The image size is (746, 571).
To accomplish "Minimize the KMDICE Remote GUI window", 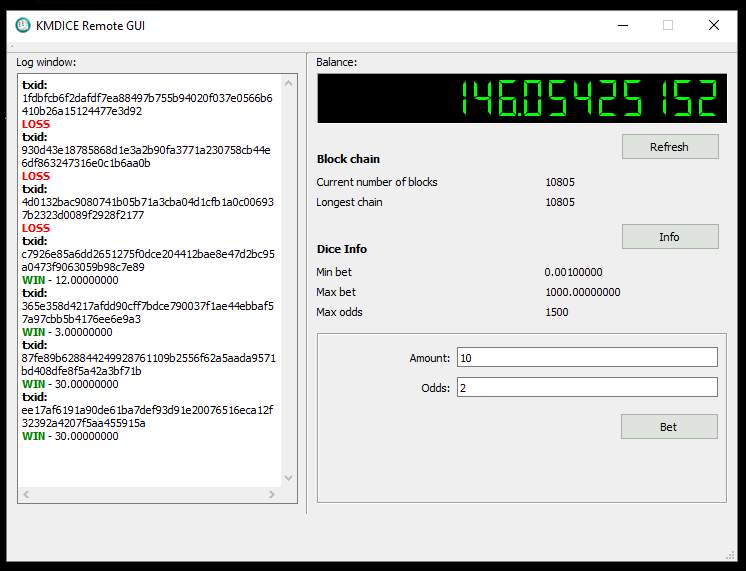I will [x=623, y=25].
